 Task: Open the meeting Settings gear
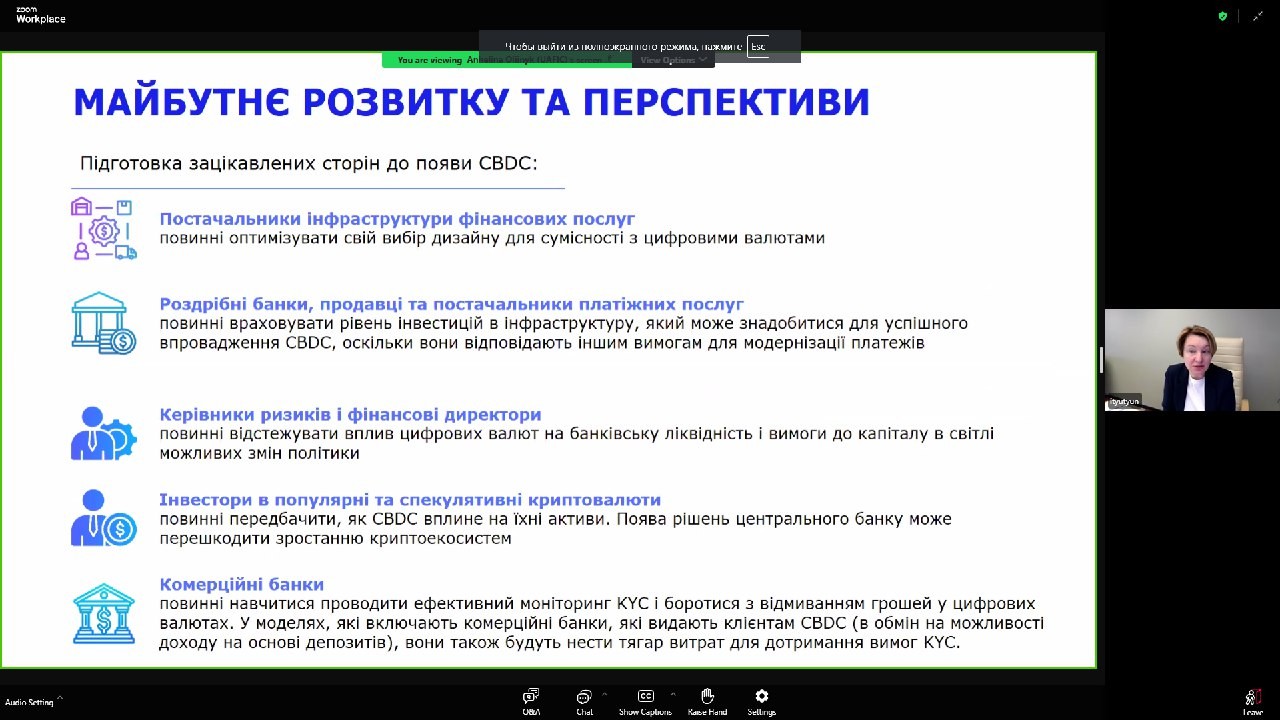761,702
